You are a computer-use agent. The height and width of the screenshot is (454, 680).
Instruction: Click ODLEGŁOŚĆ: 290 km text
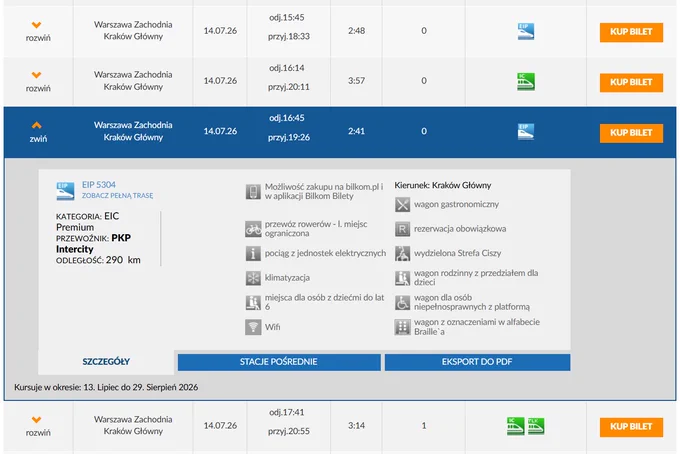pos(98,260)
